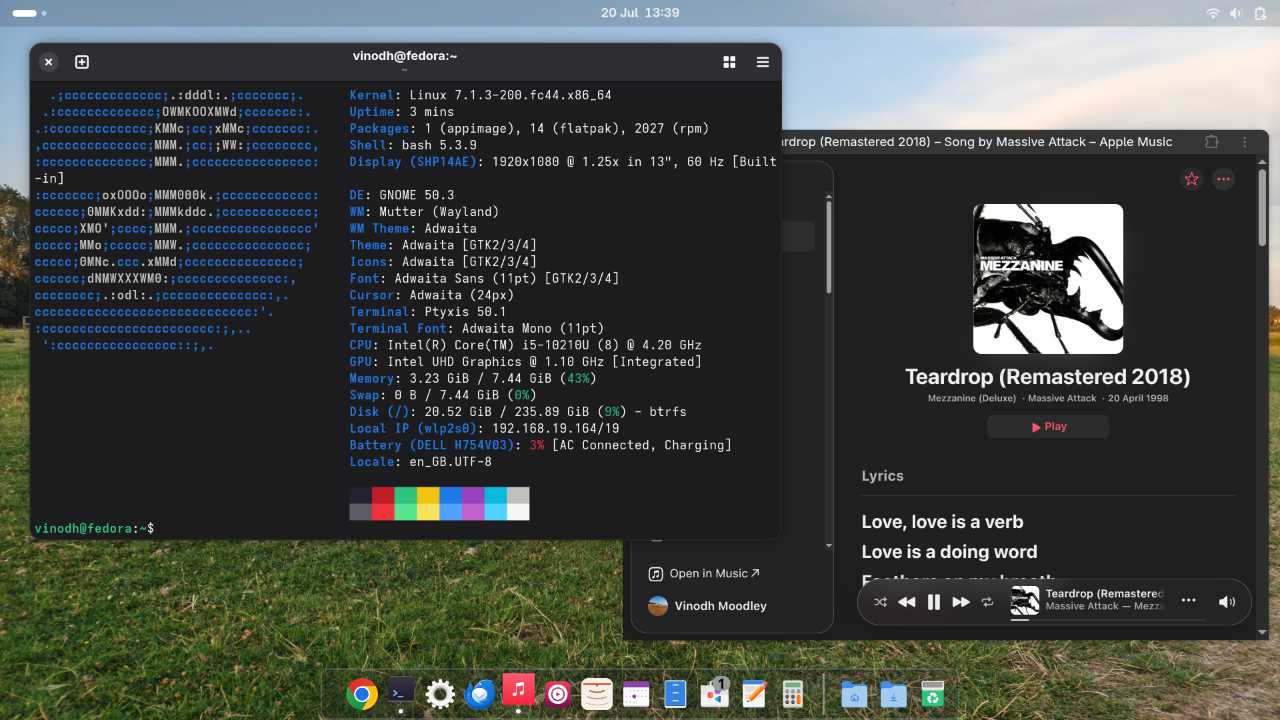1280x720 pixels.
Task: Click the "Uptime: 3 mins" line
Action: pyautogui.click(x=402, y=112)
